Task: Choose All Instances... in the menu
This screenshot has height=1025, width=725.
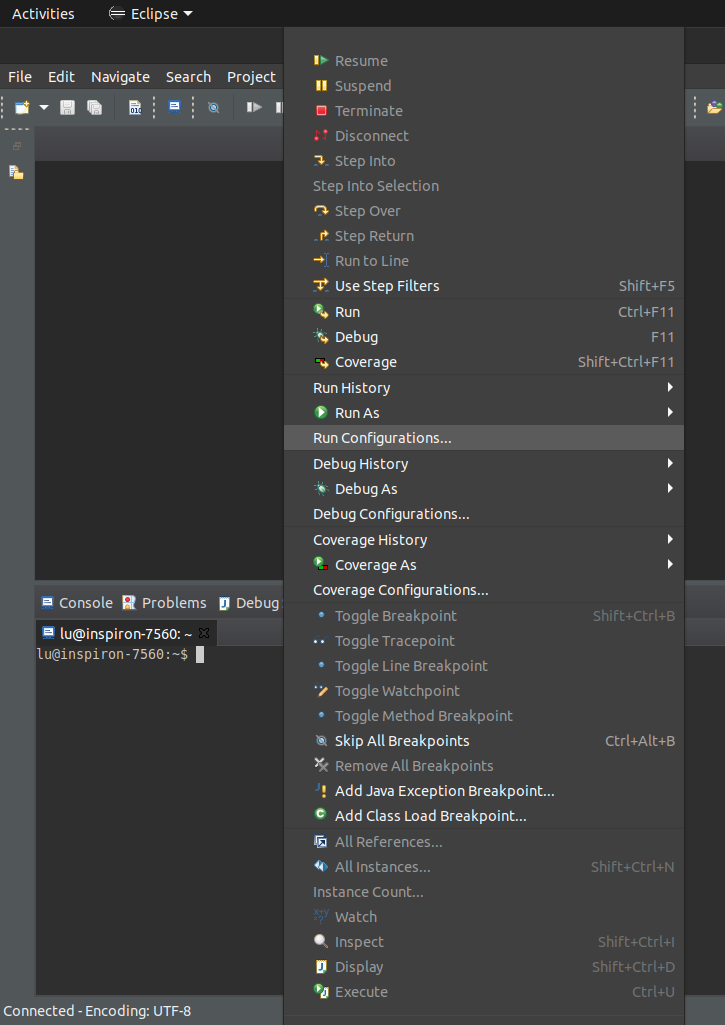Action: (x=484, y=867)
